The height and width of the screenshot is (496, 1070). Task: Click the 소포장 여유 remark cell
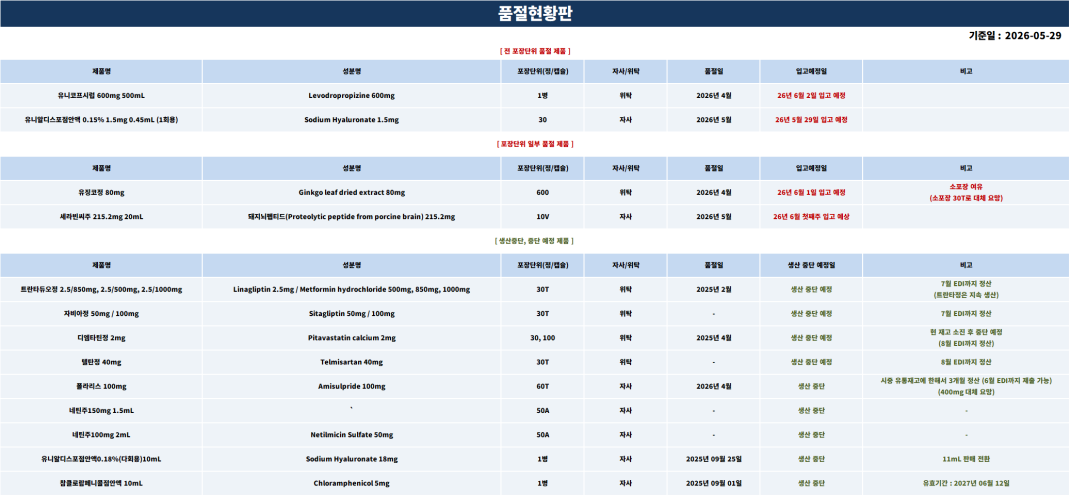pos(966,192)
